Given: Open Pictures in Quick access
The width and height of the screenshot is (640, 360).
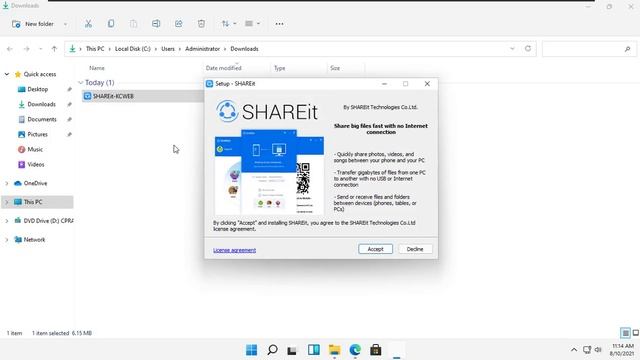Looking at the screenshot, I should [x=37, y=135].
